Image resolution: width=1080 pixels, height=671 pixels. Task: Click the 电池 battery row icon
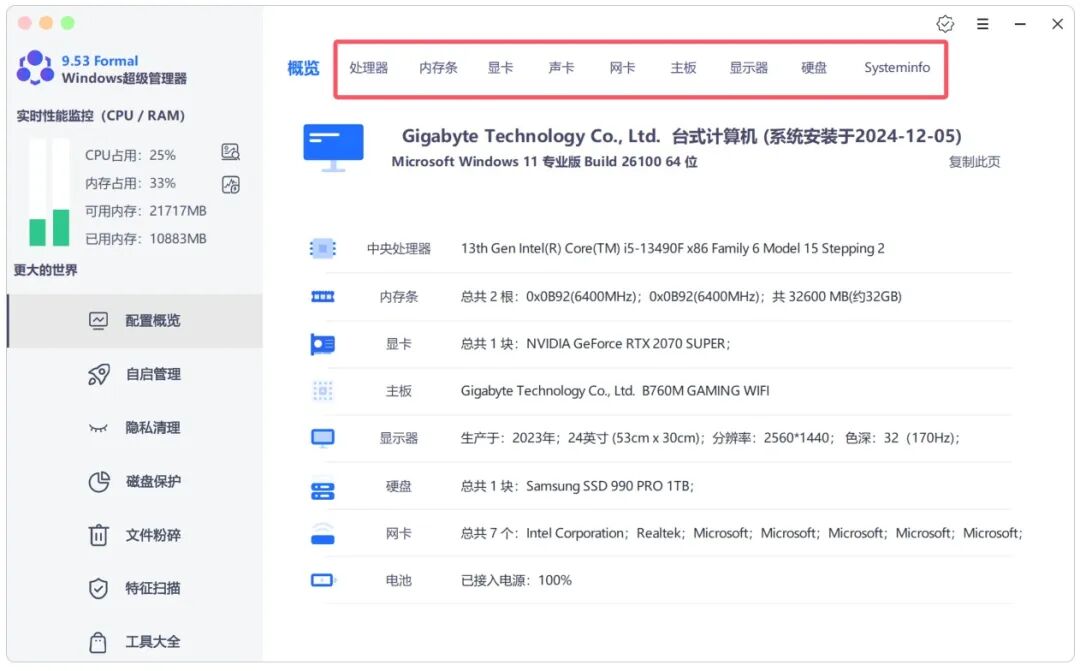coord(322,580)
